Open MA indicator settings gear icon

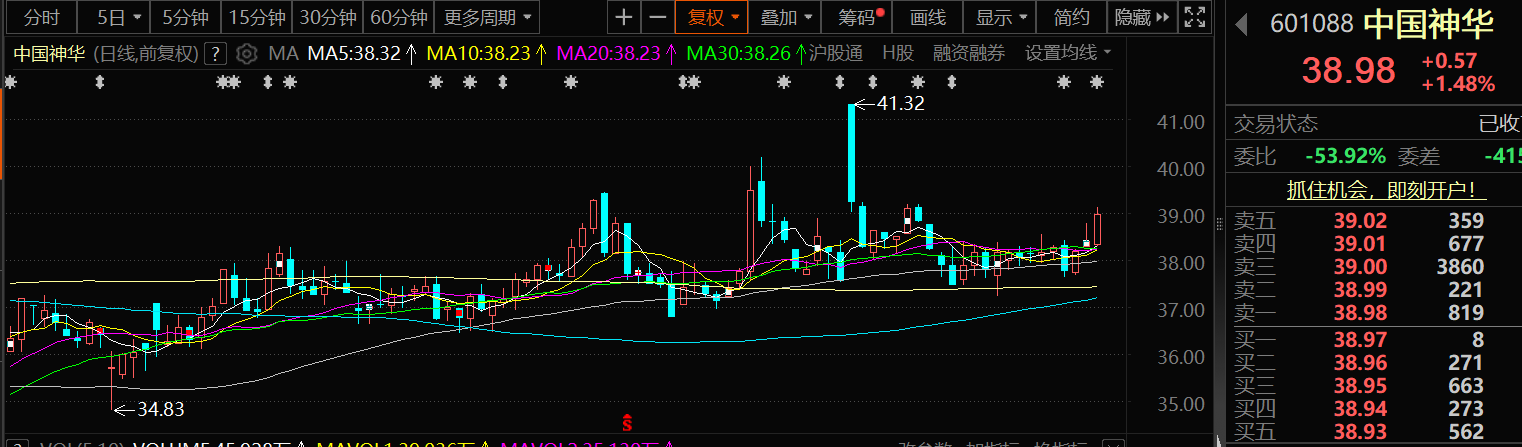pos(247,54)
